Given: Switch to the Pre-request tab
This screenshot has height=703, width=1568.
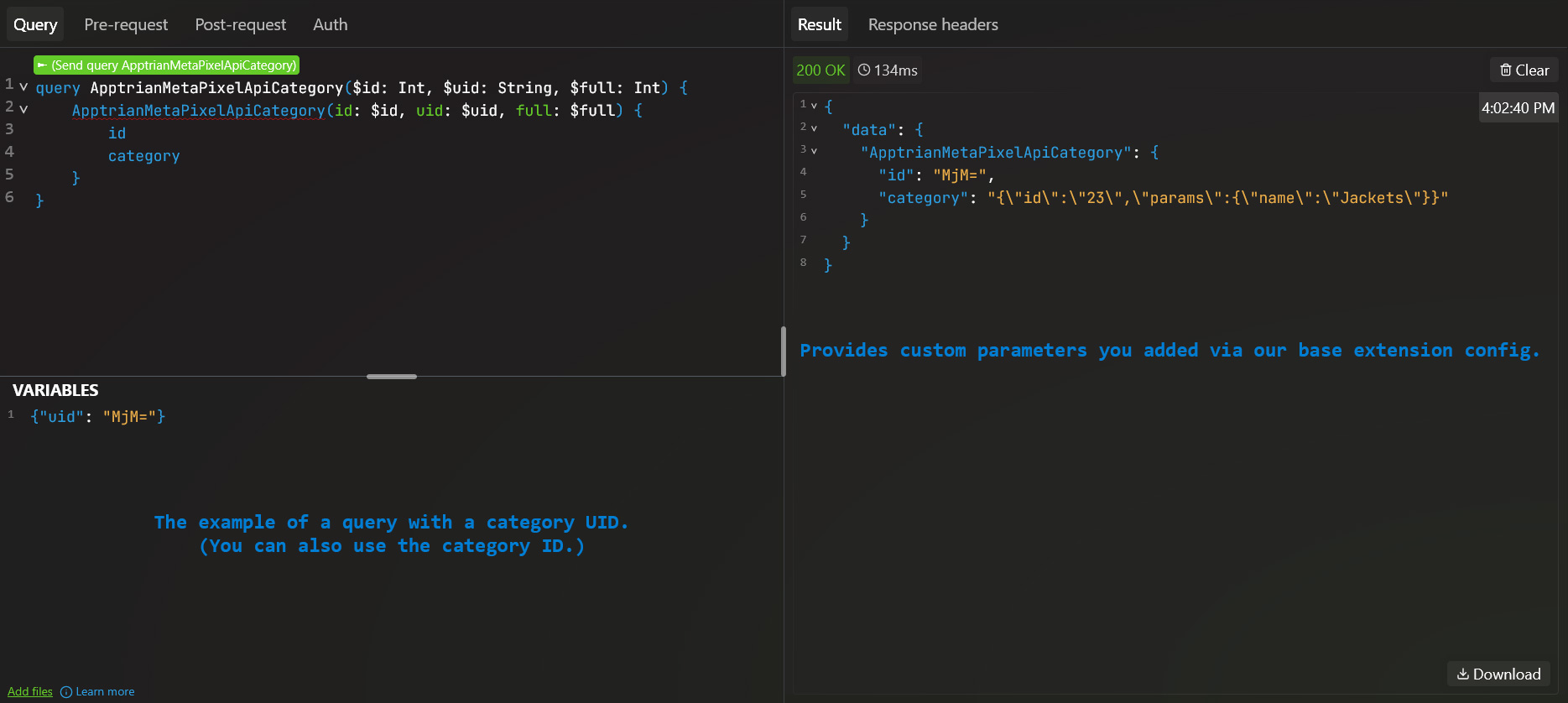Looking at the screenshot, I should click(x=126, y=24).
